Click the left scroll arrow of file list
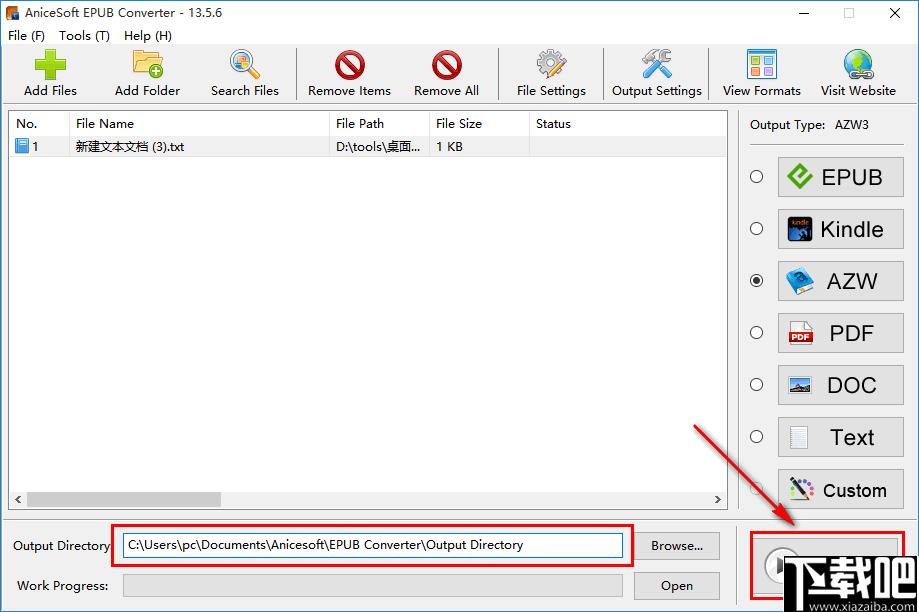The height and width of the screenshot is (612, 919). [x=18, y=499]
